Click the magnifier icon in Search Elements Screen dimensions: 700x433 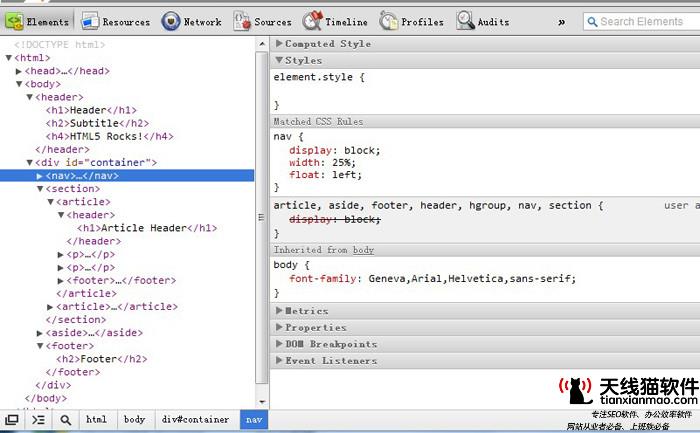[x=592, y=21]
